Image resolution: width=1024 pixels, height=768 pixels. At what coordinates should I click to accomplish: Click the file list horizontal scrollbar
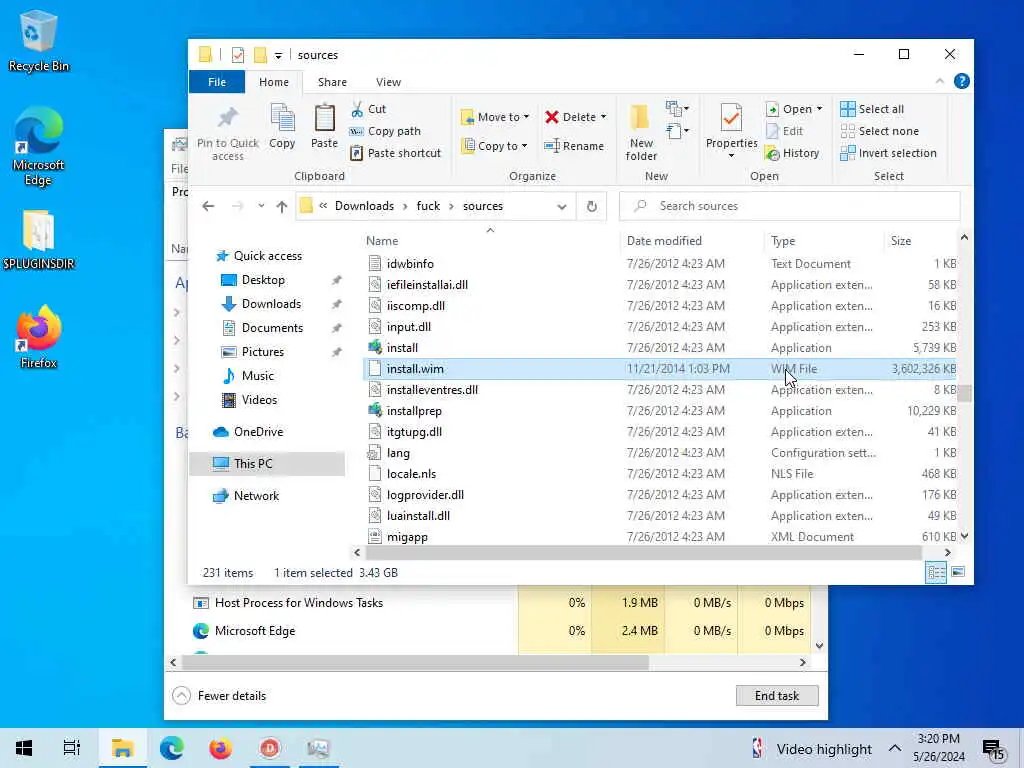pos(643,552)
